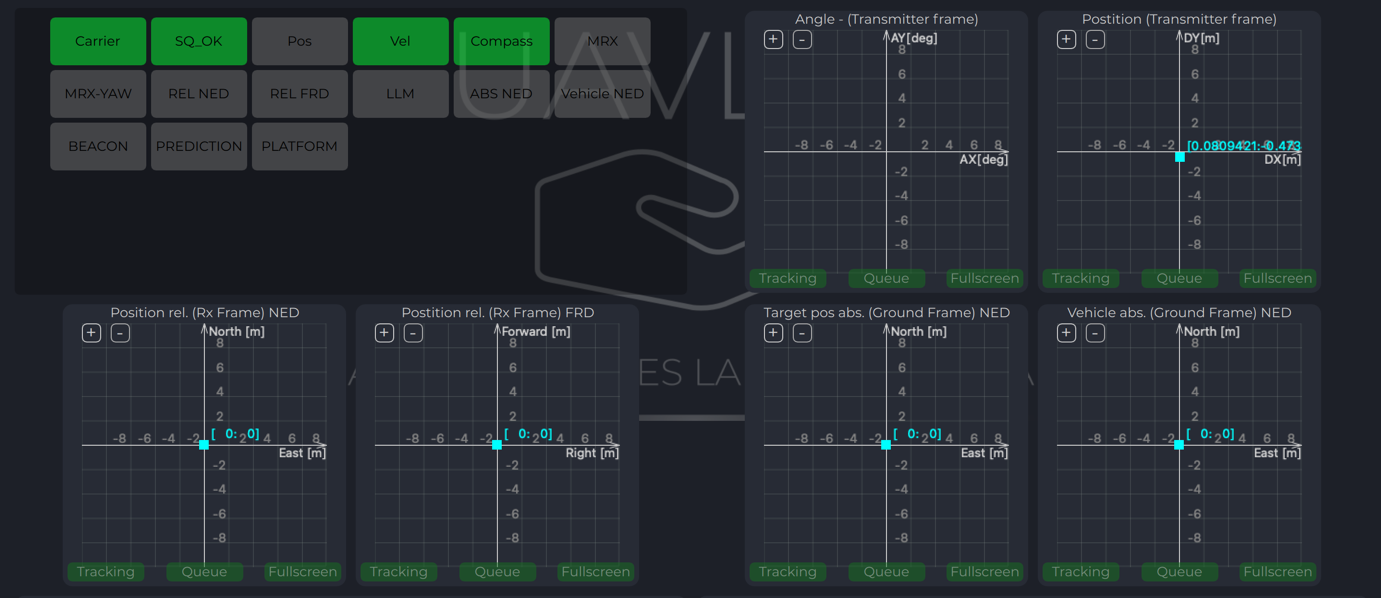The width and height of the screenshot is (1381, 598).
Task: Select cyan marker in Position rel. NED plot
Action: point(204,445)
